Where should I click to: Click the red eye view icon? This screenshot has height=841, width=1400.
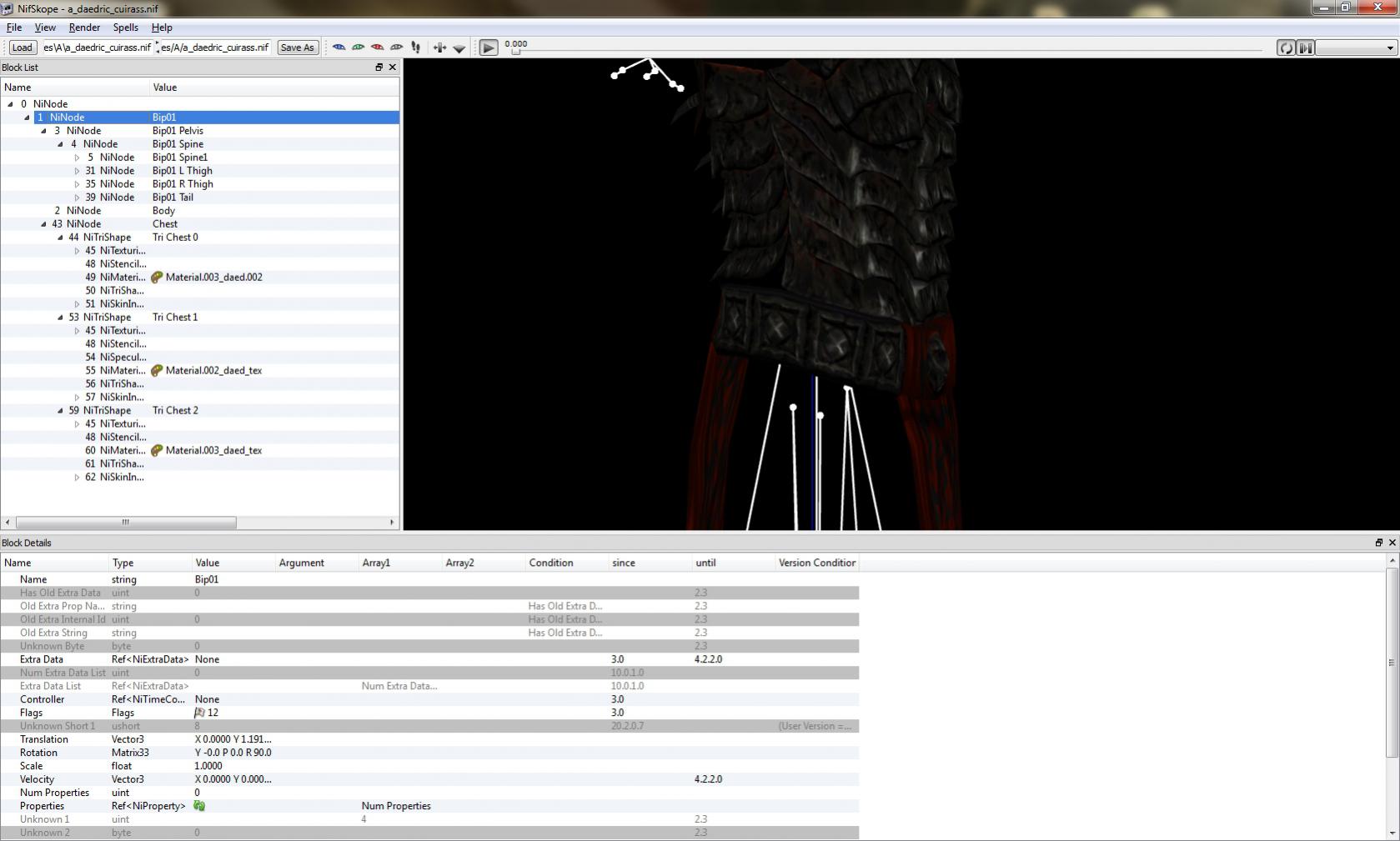tap(377, 48)
